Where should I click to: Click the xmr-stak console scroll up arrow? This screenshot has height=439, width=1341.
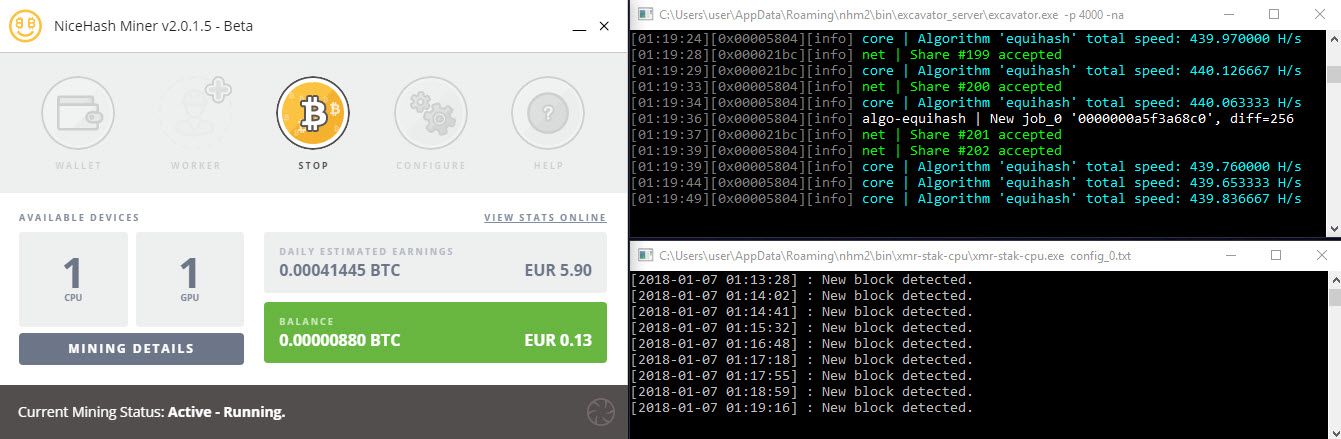coord(1333,280)
